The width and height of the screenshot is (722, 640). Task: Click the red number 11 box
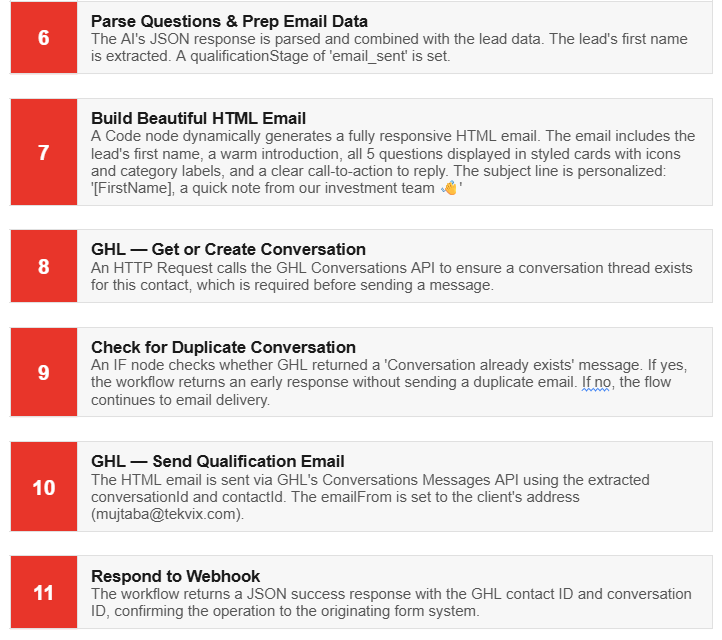44,592
